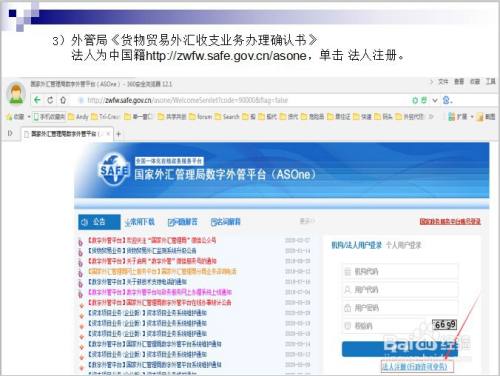
Task: Reload the page with the refresh icon
Action: pyautogui.click(x=50, y=100)
